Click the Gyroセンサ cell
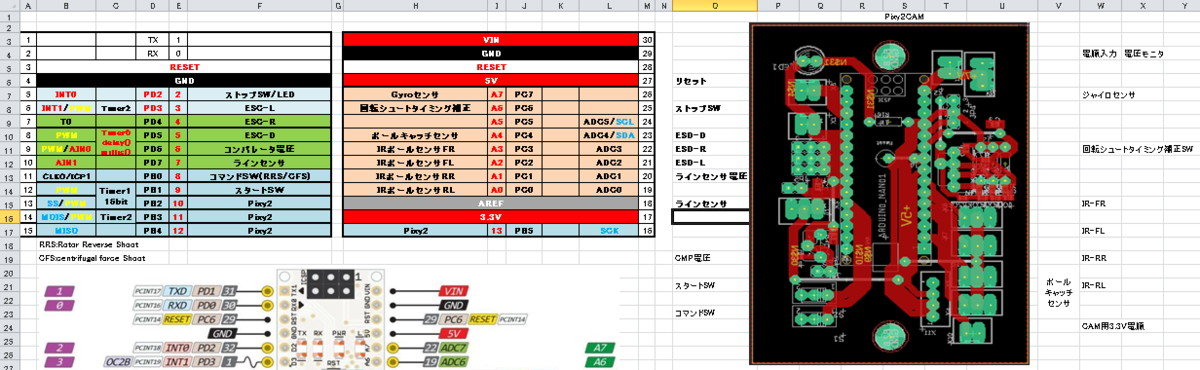 pyautogui.click(x=415, y=94)
